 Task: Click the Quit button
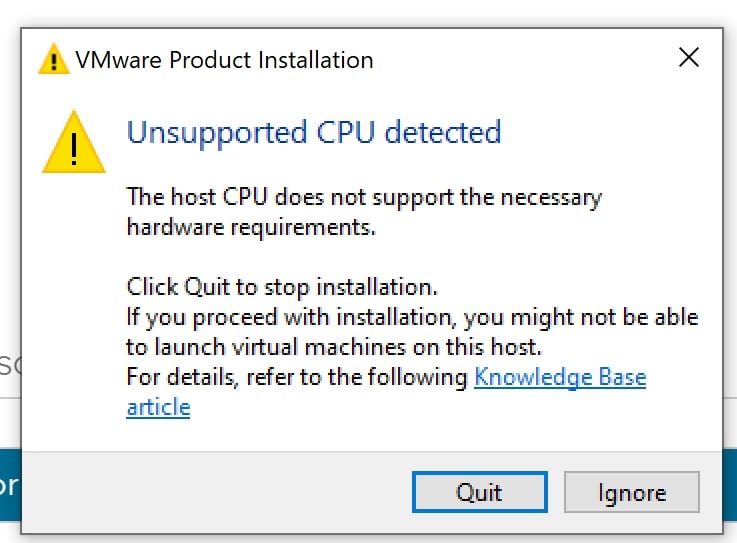click(x=479, y=492)
